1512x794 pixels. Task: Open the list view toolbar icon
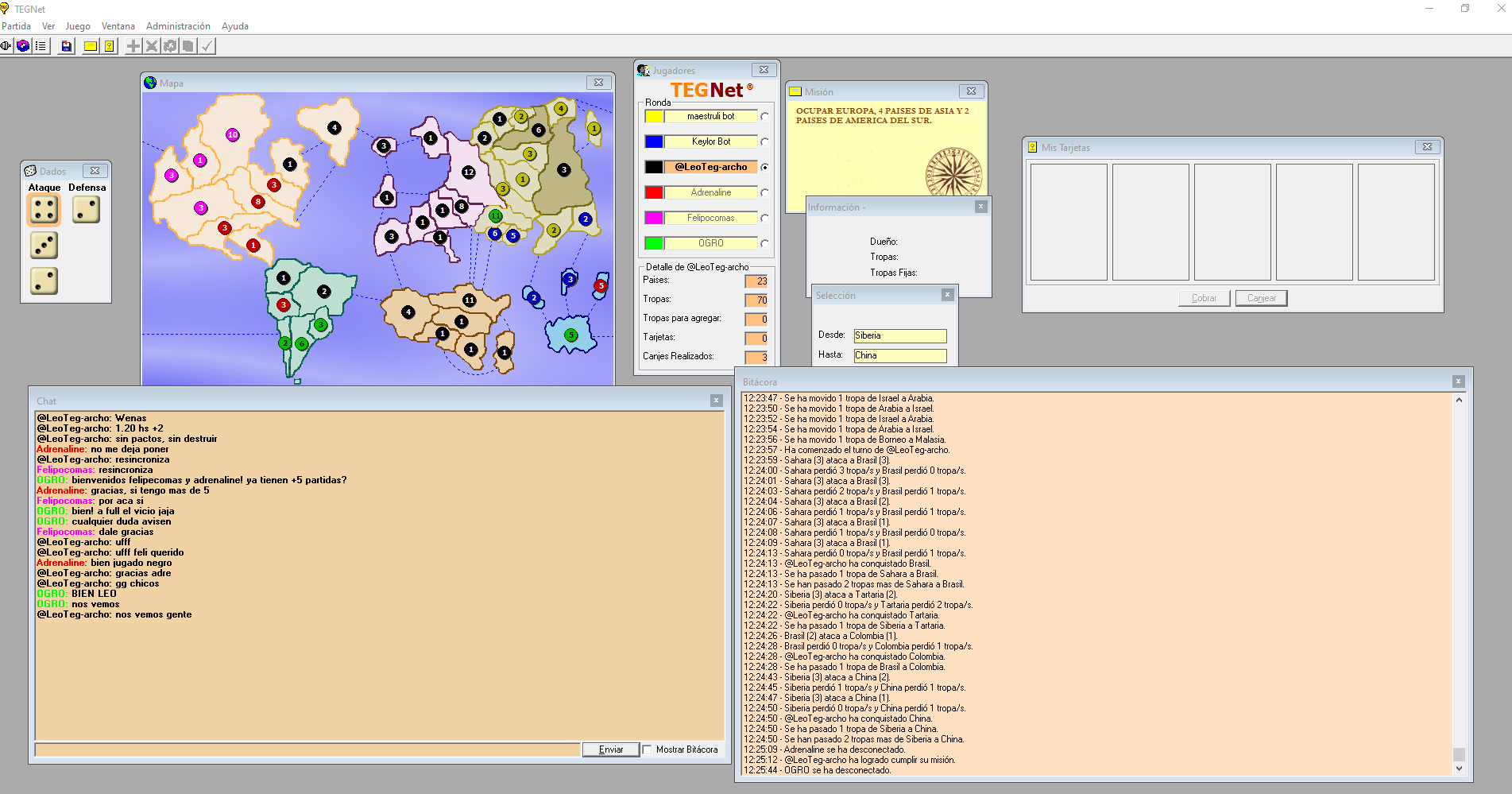tap(41, 46)
